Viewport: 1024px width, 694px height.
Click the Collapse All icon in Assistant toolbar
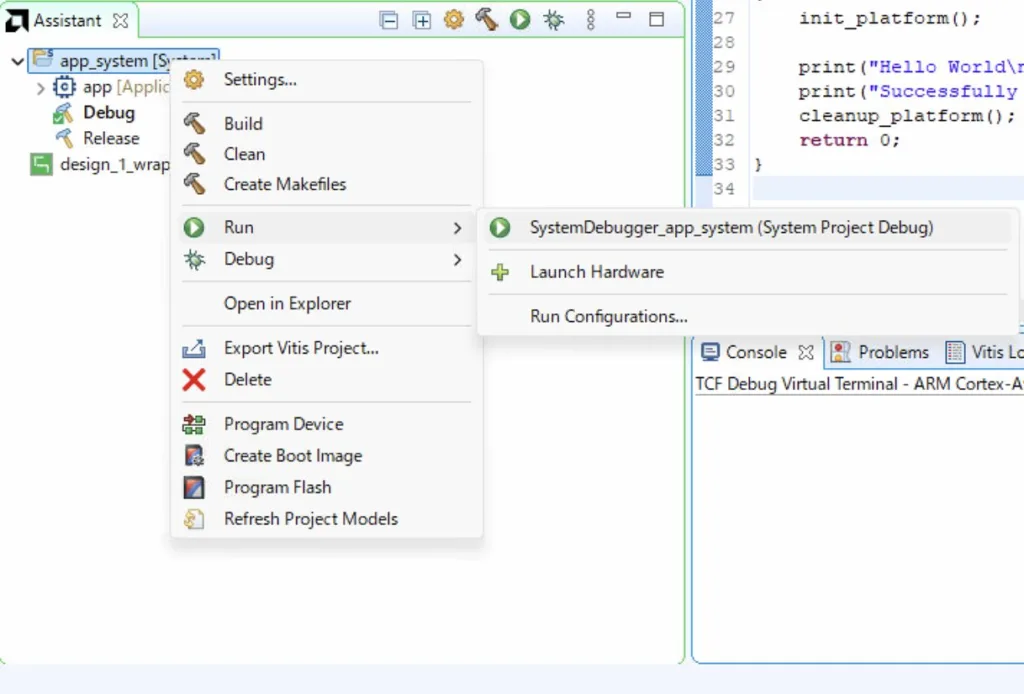pyautogui.click(x=390, y=20)
